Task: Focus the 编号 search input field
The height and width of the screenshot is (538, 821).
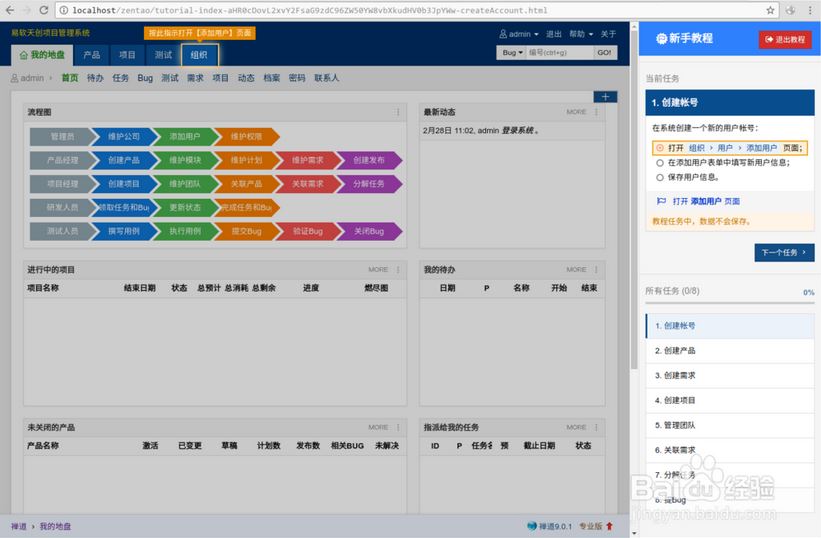Action: pyautogui.click(x=560, y=52)
